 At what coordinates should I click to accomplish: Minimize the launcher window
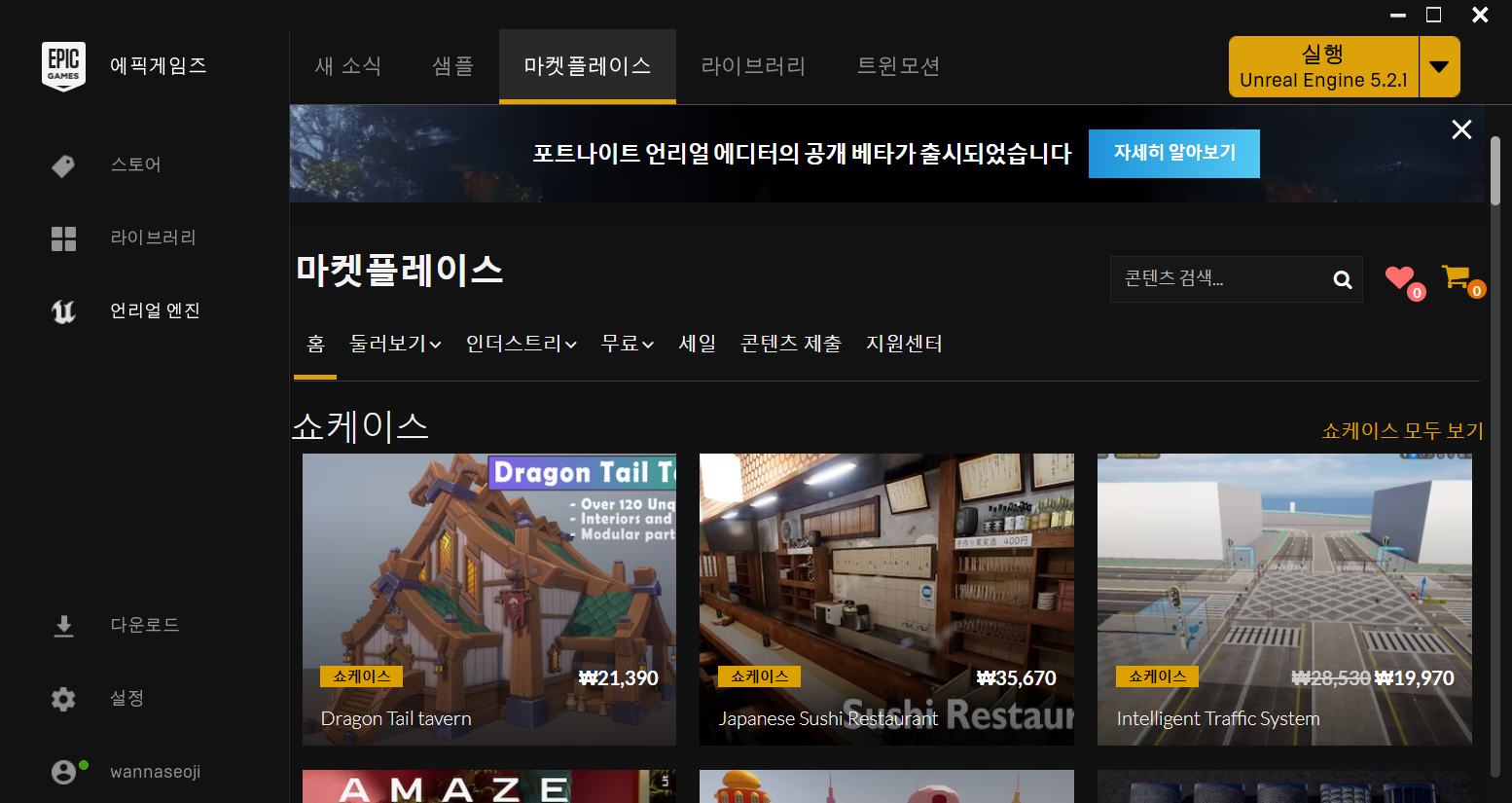[x=1398, y=15]
